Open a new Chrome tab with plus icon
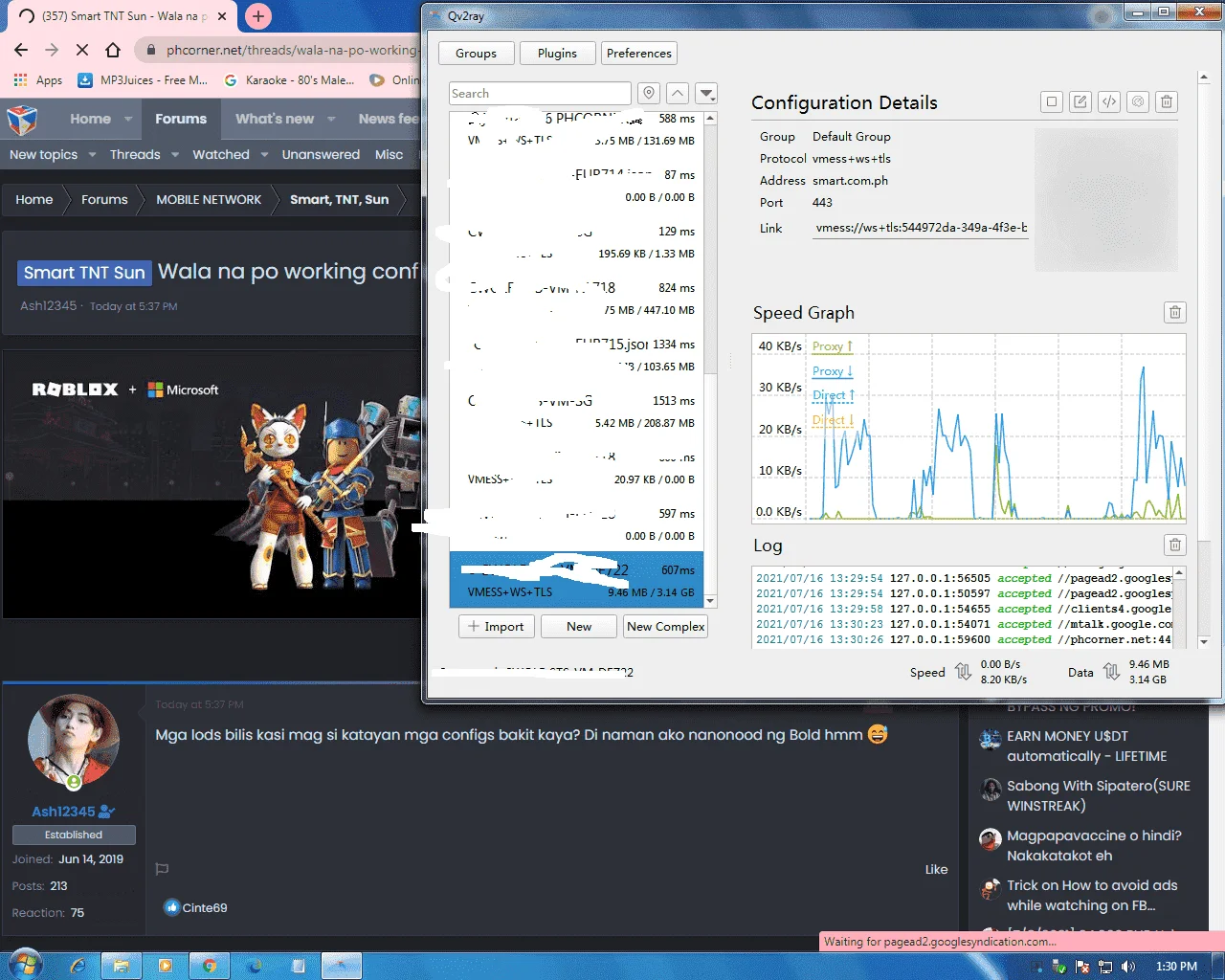 tap(258, 16)
